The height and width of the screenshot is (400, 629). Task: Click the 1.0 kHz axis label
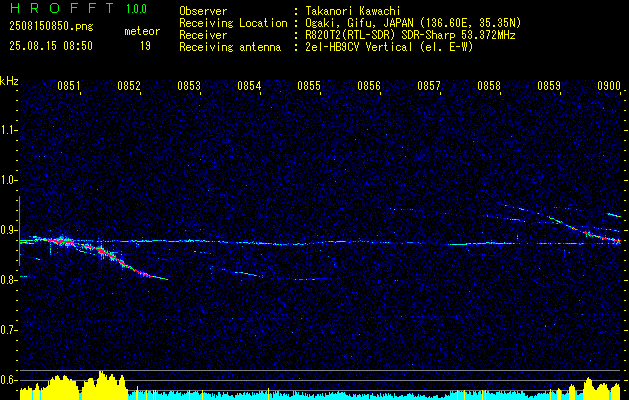tap(9, 180)
